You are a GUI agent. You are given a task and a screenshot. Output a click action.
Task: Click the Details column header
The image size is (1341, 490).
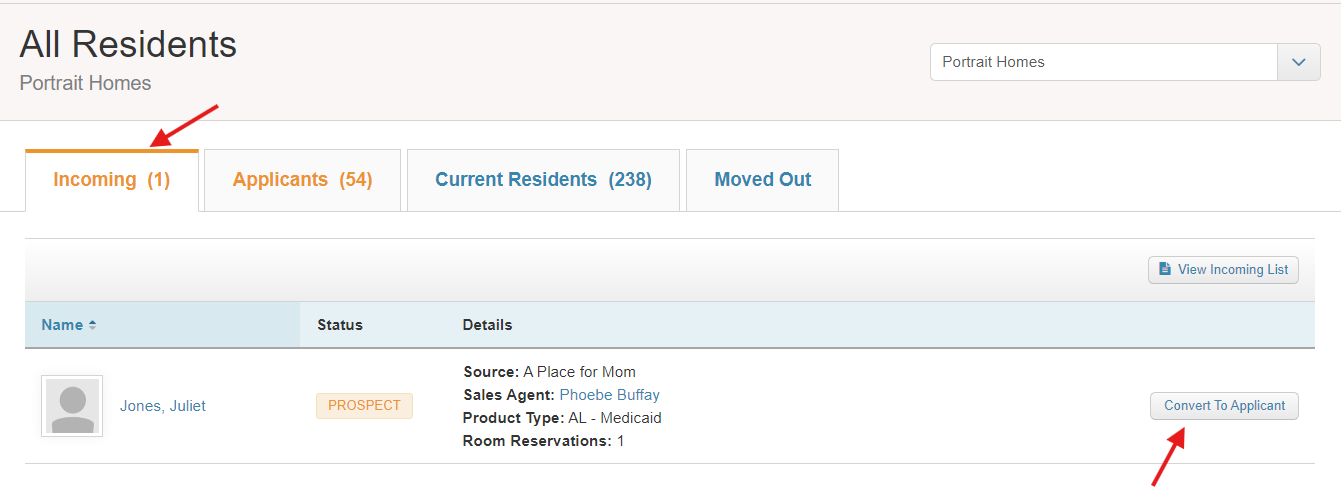[x=487, y=325]
